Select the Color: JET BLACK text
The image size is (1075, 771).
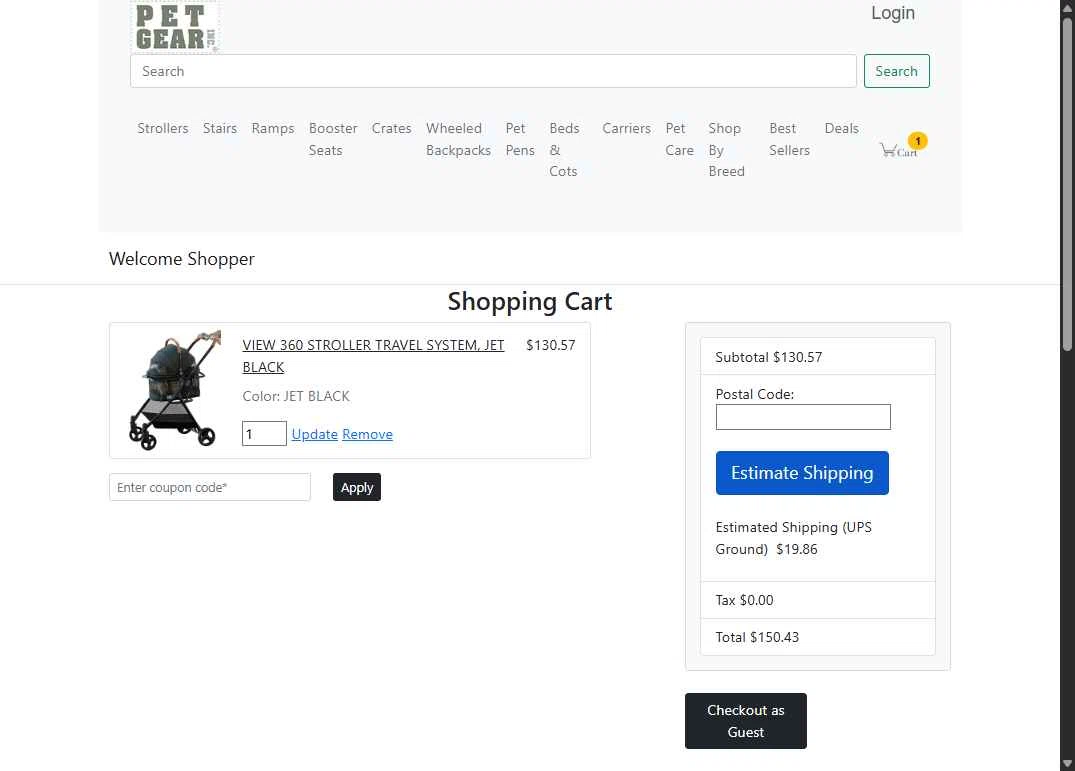point(295,396)
